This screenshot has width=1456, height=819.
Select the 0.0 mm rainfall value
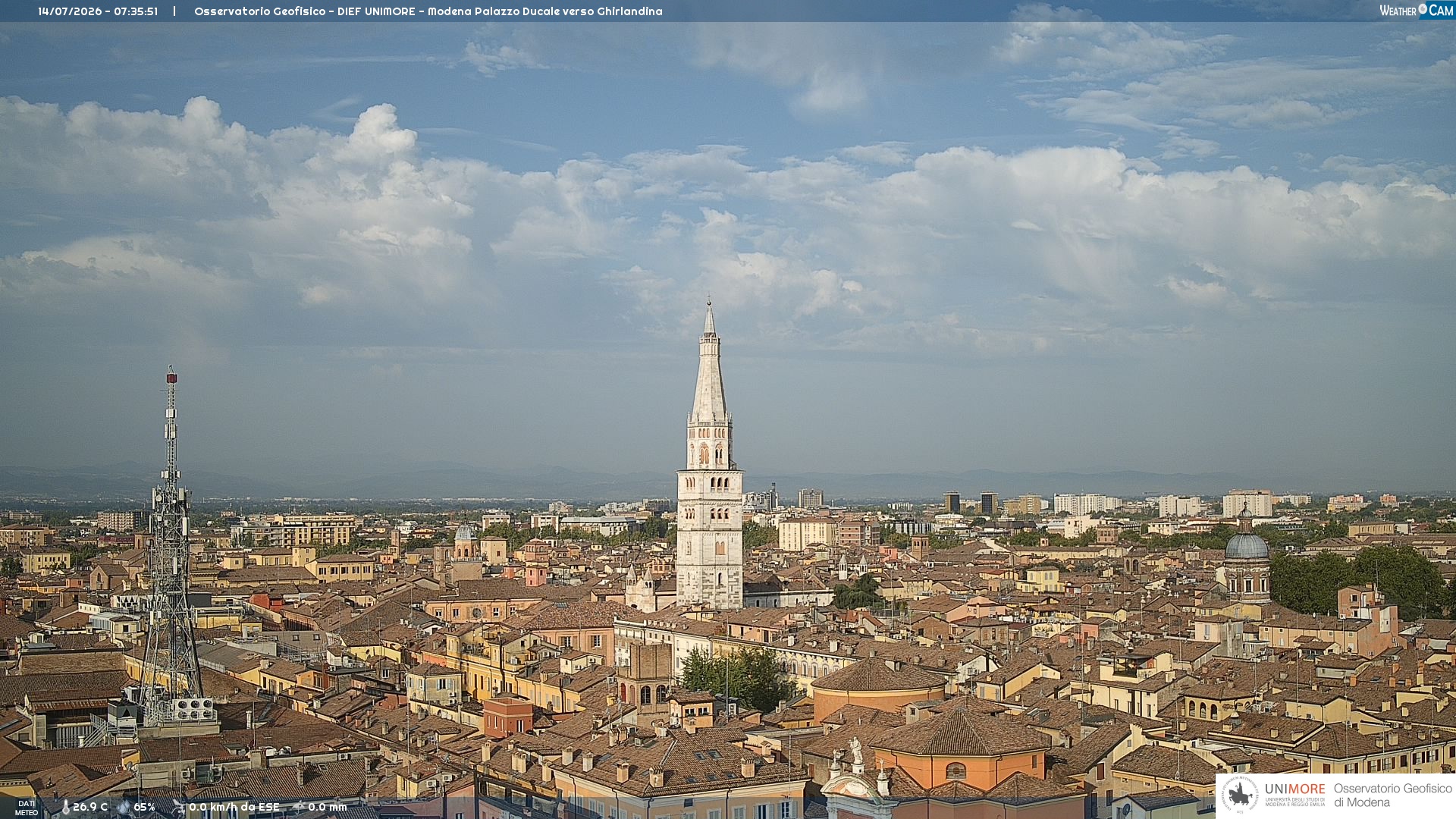[x=328, y=808]
